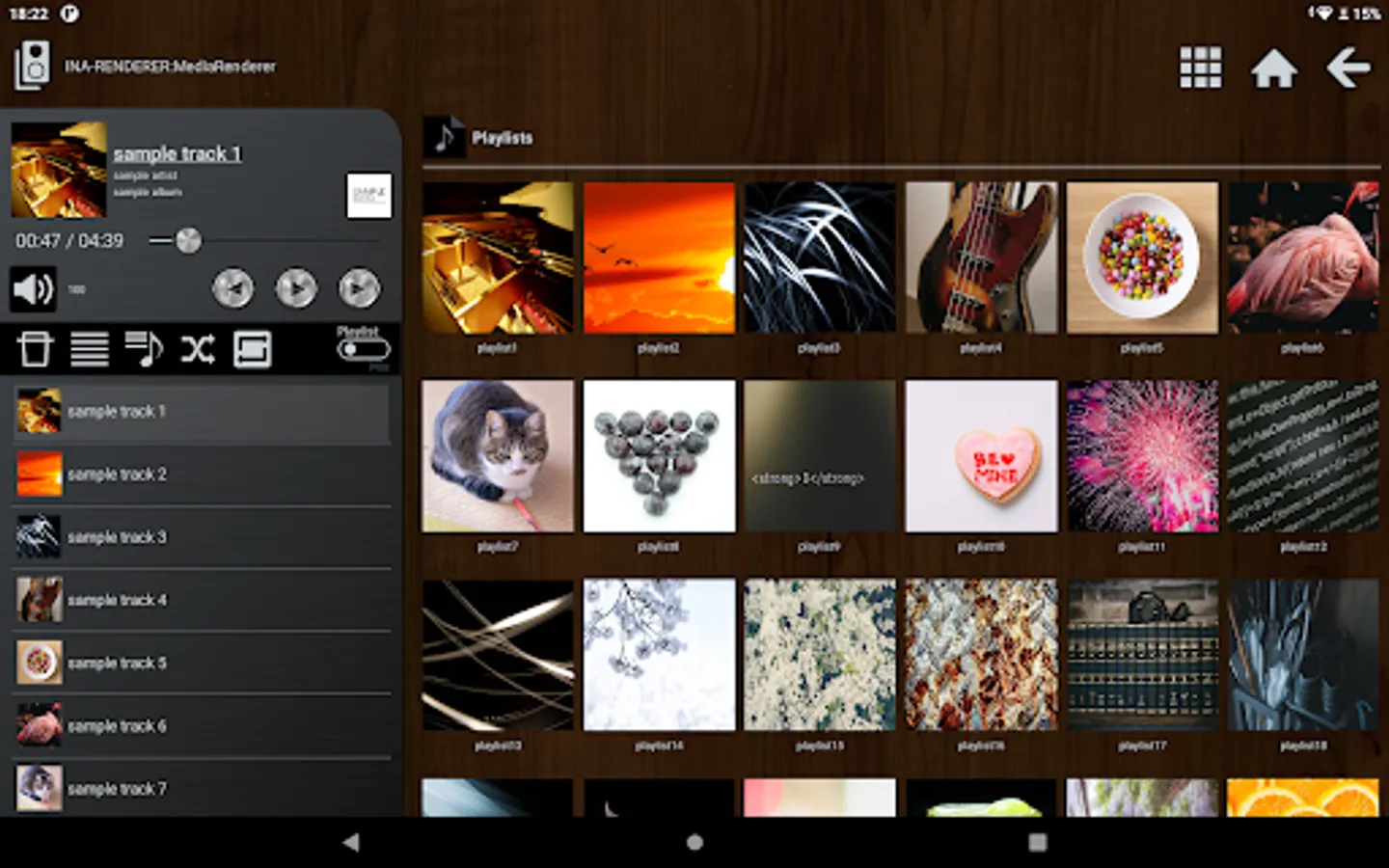Click the now-playing album art
This screenshot has width=1389, height=868.
[x=59, y=169]
